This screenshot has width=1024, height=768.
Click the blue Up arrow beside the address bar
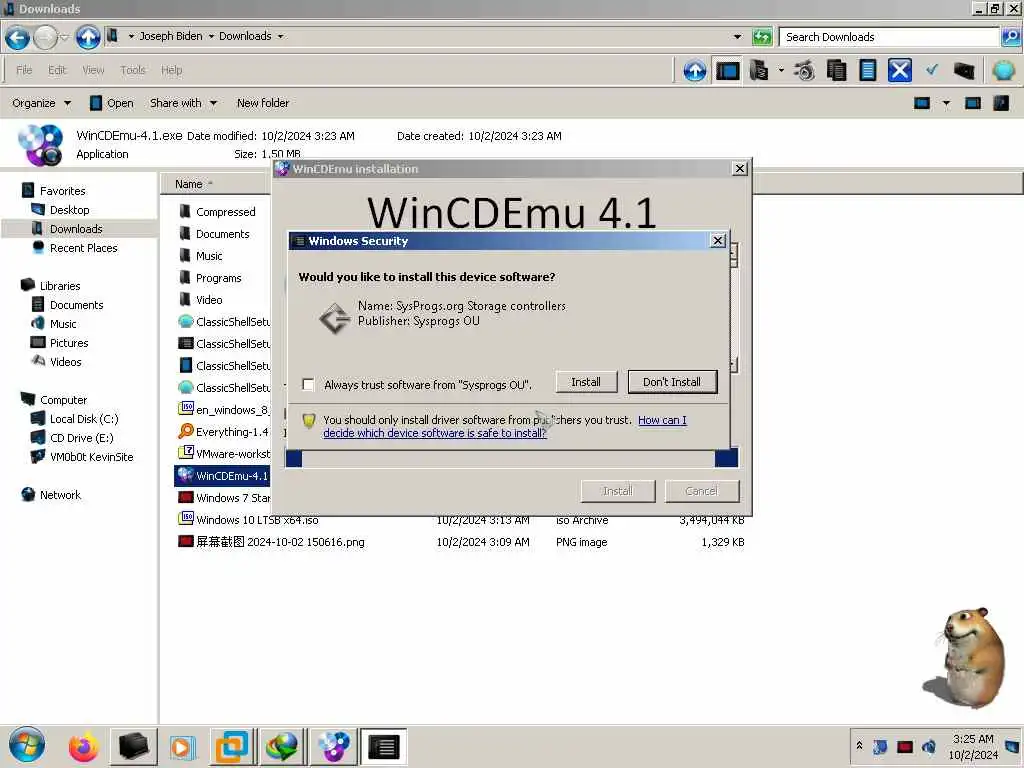tap(88, 37)
